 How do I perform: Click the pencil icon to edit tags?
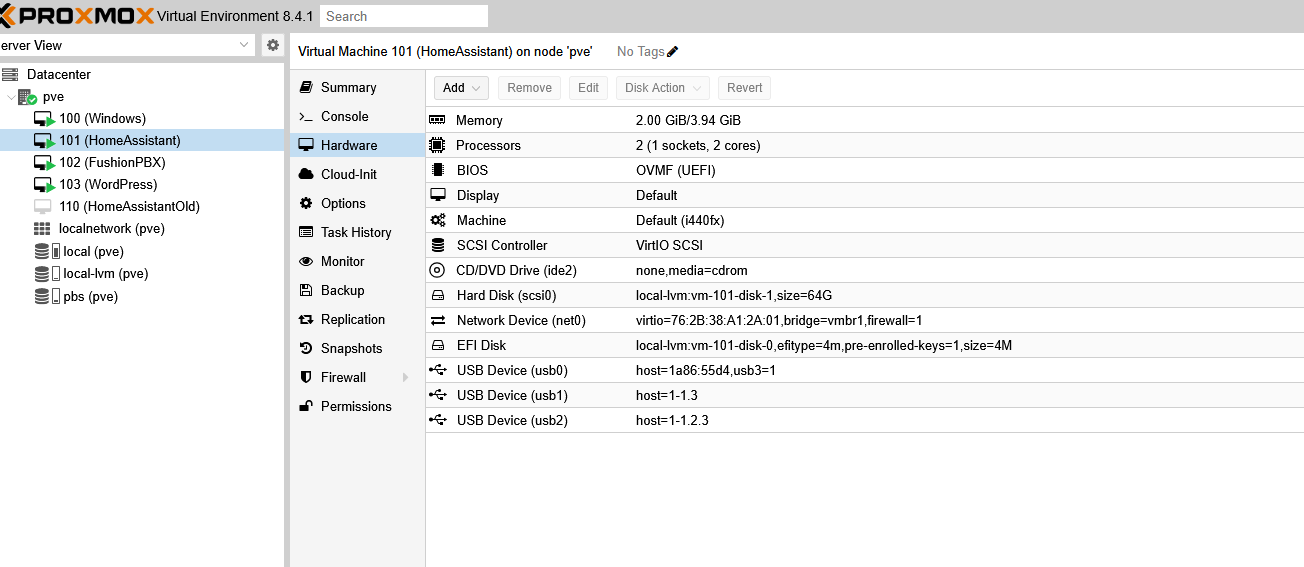[x=672, y=52]
